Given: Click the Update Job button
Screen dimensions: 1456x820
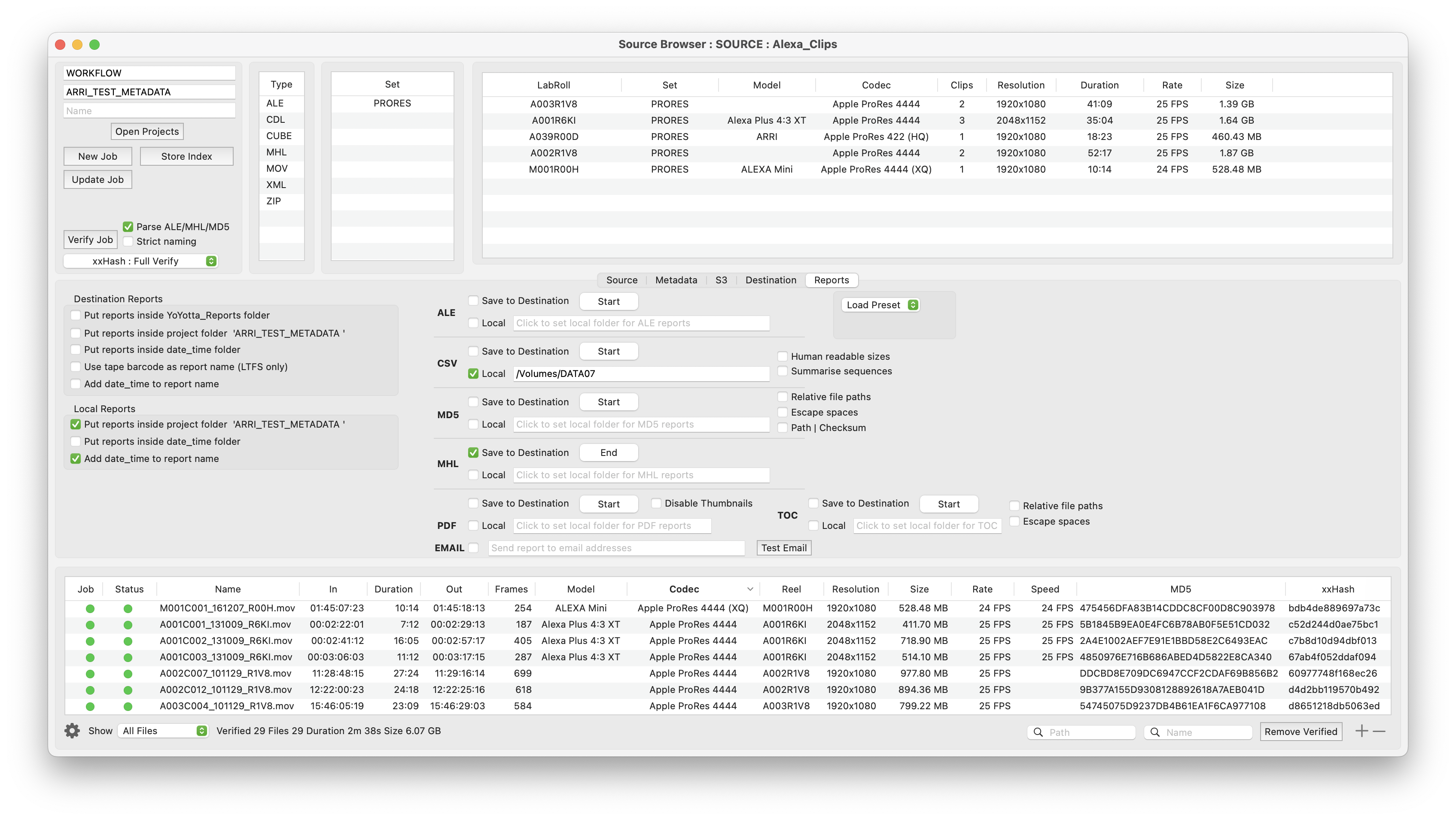Looking at the screenshot, I should coord(98,180).
